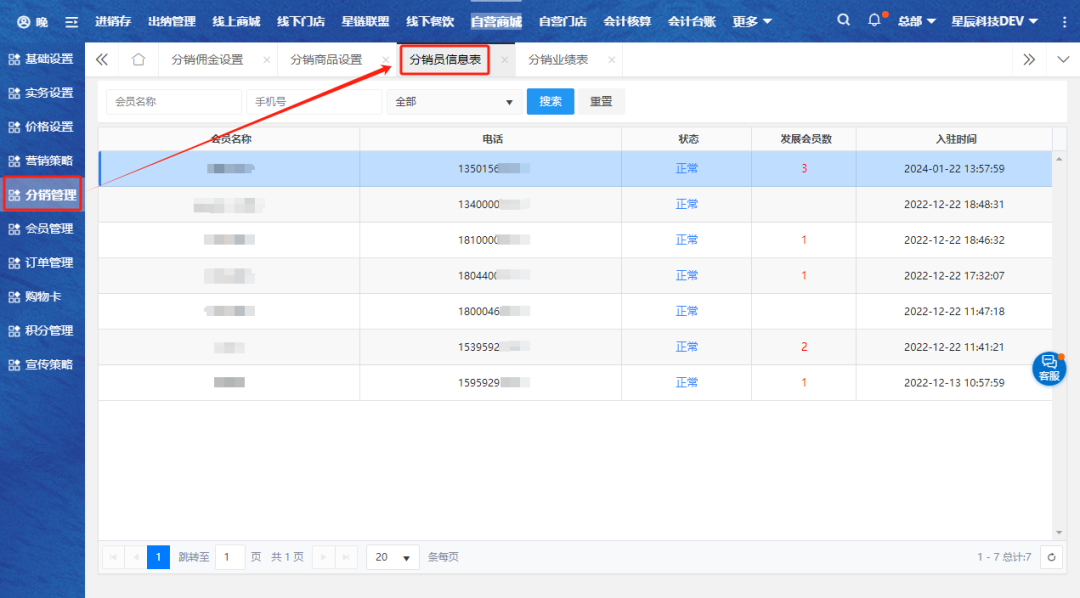Click the home tab icon

[x=138, y=60]
